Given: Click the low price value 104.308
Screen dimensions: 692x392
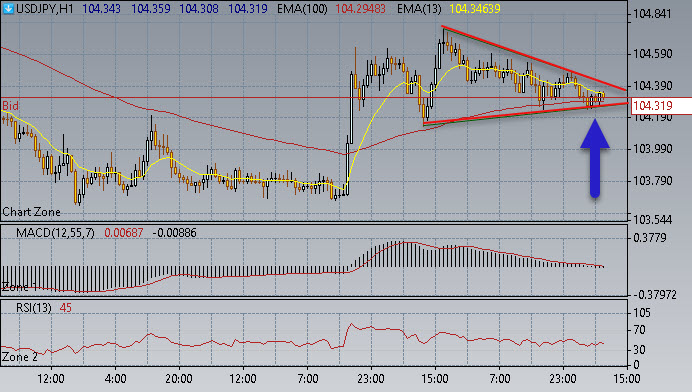Looking at the screenshot, I should pyautogui.click(x=199, y=9).
